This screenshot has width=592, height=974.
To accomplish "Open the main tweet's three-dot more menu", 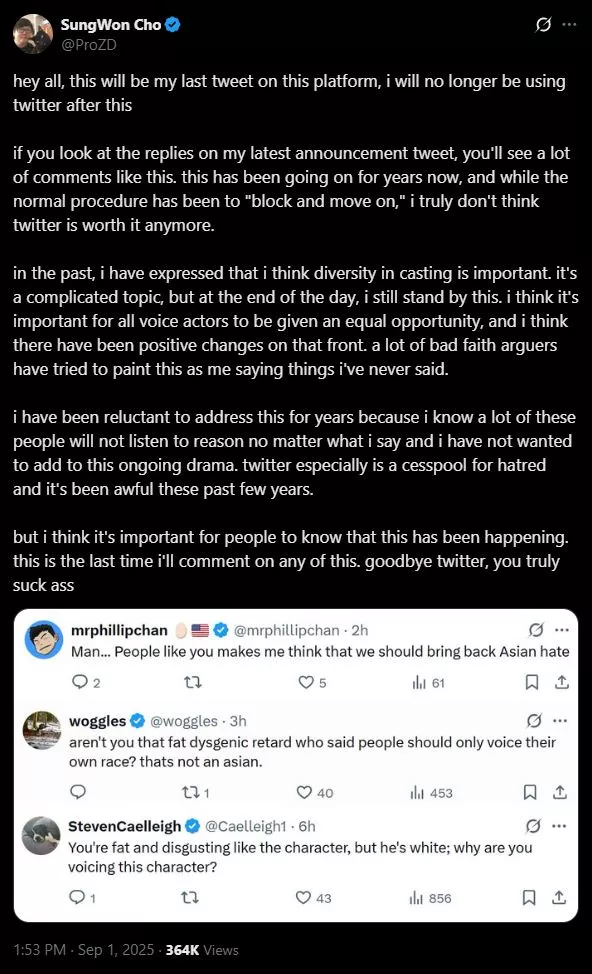I will pyautogui.click(x=568, y=25).
